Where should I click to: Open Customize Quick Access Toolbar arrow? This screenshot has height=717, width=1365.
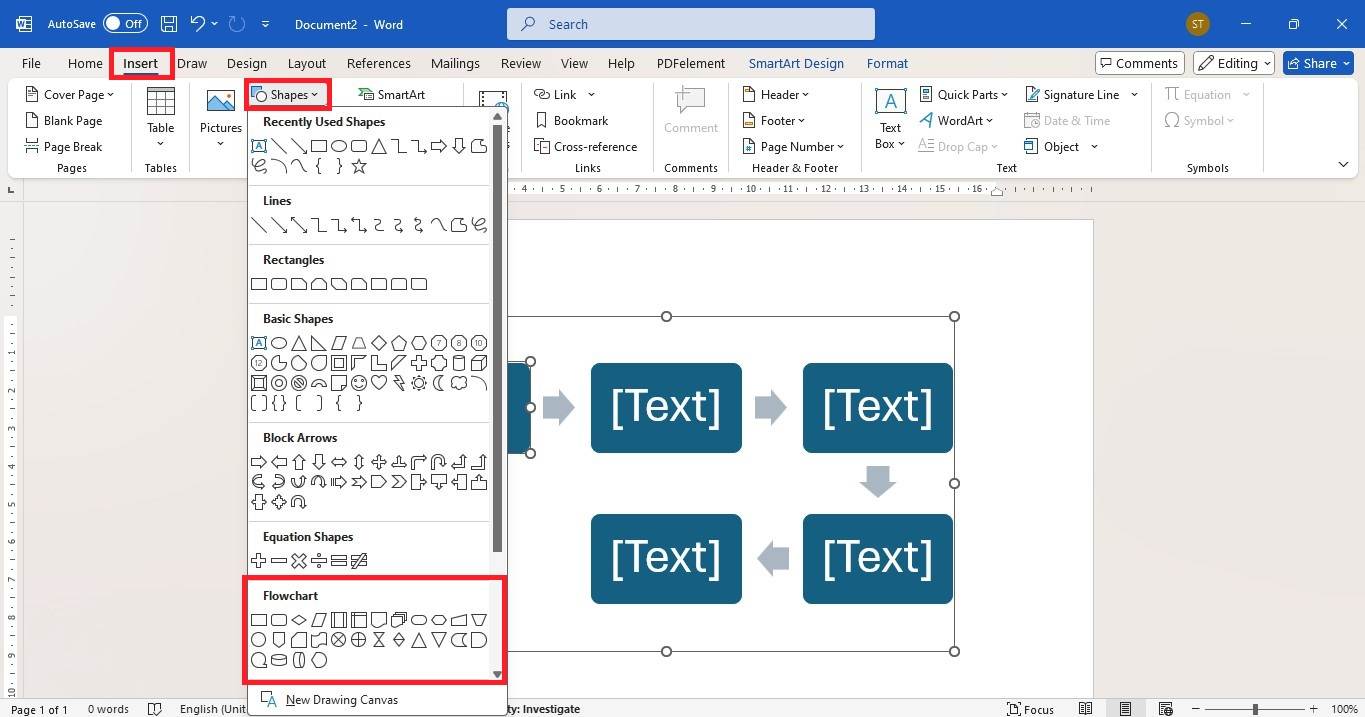coord(265,24)
